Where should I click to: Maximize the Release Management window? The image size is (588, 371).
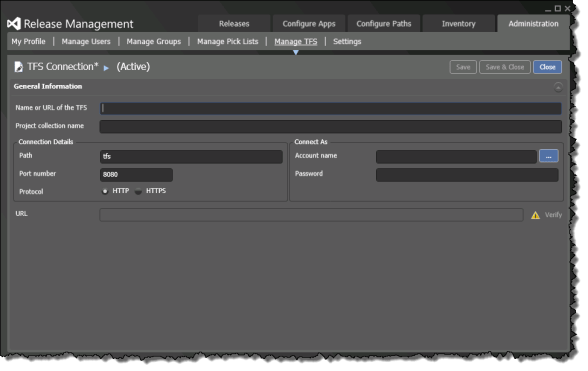click(558, 8)
